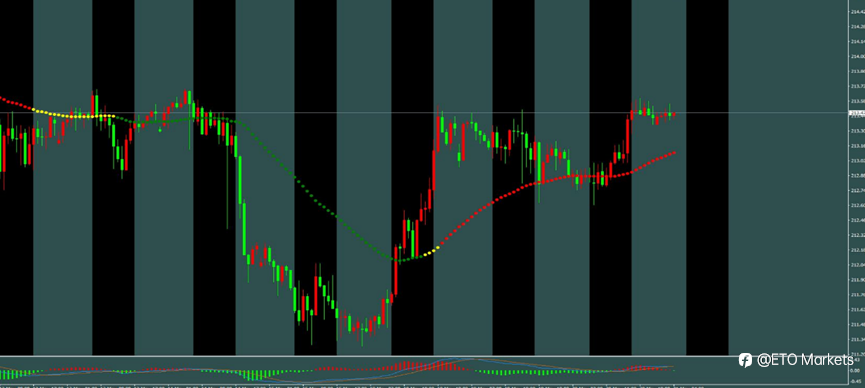The height and width of the screenshot is (388, 865).
Task: Click the 212.04 price axis label
Action: coord(857,264)
